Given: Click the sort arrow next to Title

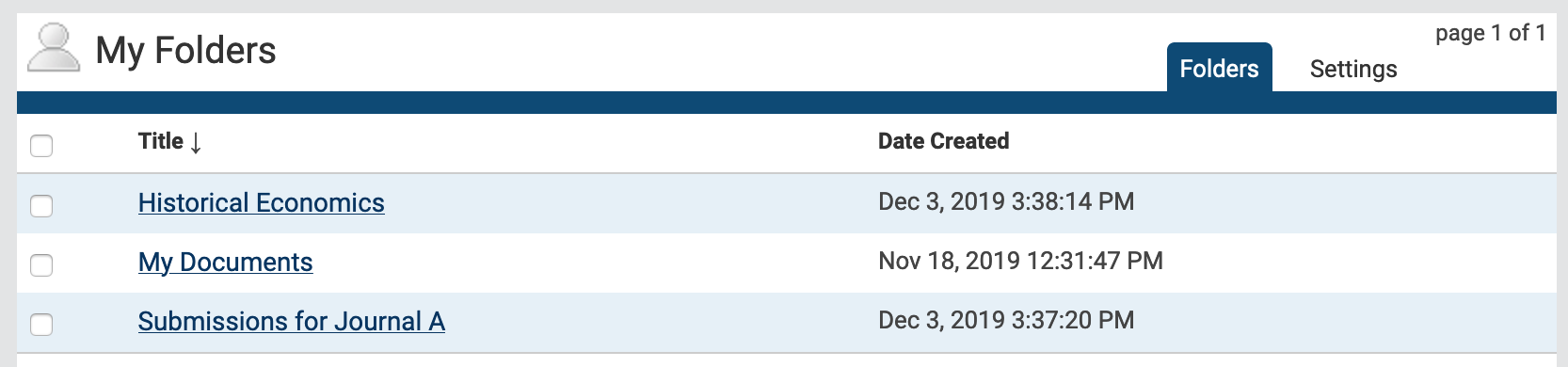Looking at the screenshot, I should pyautogui.click(x=196, y=142).
